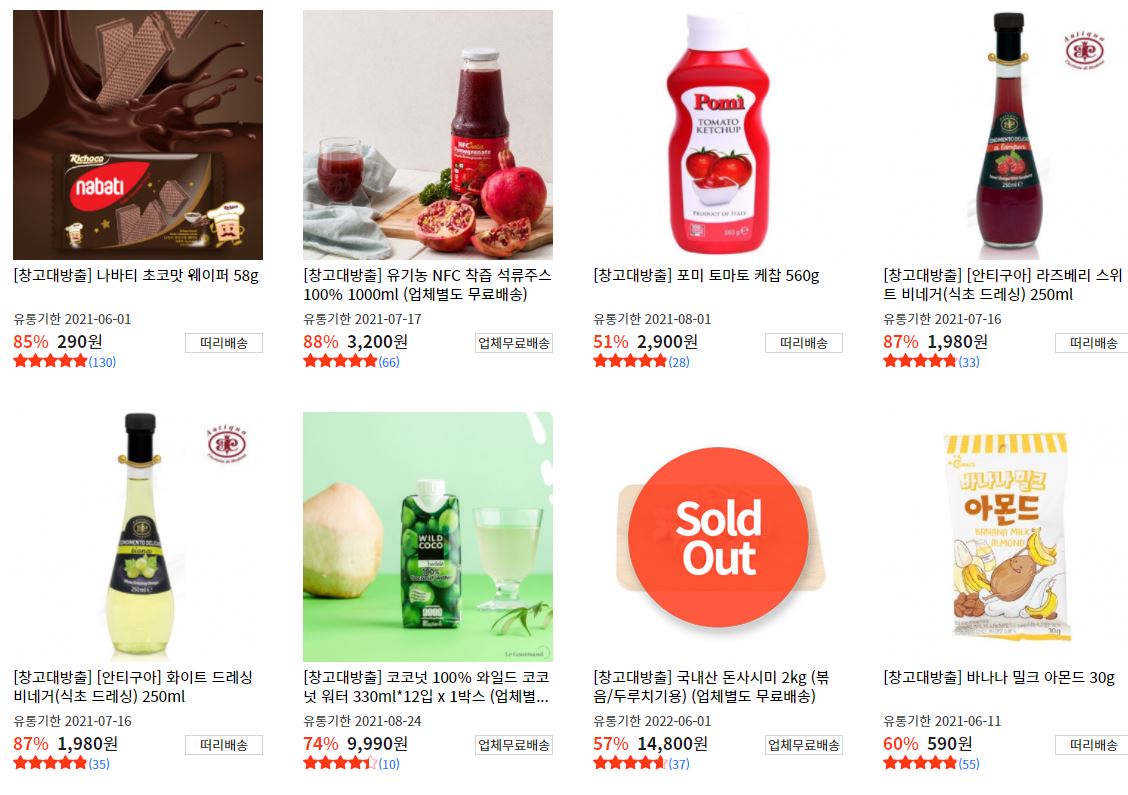Click 떠리배송 badge on Pomi ketchup
This screenshot has width=1128, height=795.
804,343
